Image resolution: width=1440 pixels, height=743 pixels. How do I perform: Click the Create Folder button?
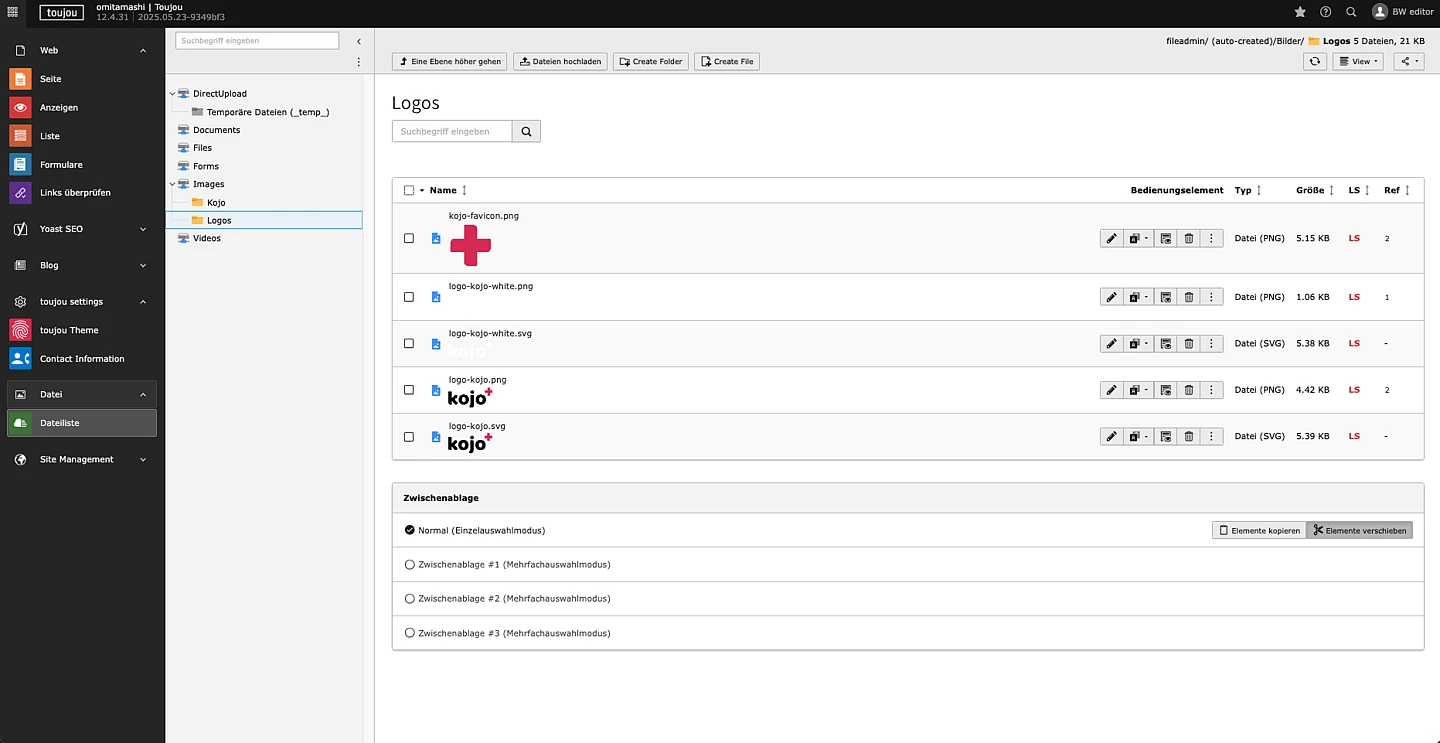(650, 61)
